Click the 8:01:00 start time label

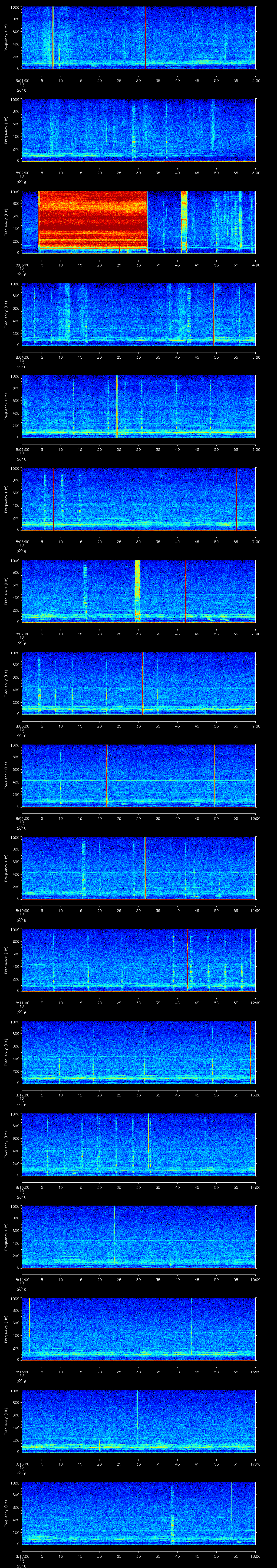[22, 80]
